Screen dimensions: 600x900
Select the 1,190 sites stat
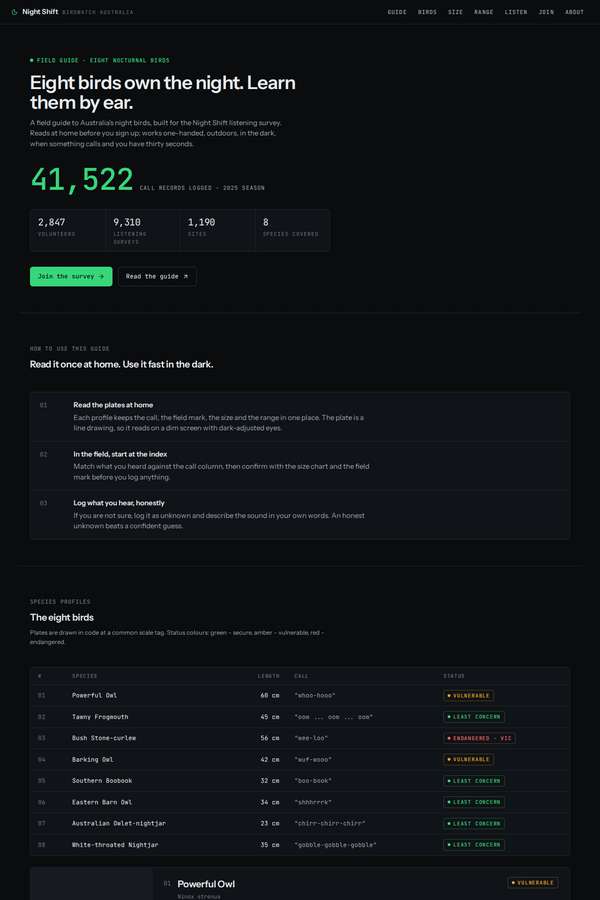tap(217, 230)
